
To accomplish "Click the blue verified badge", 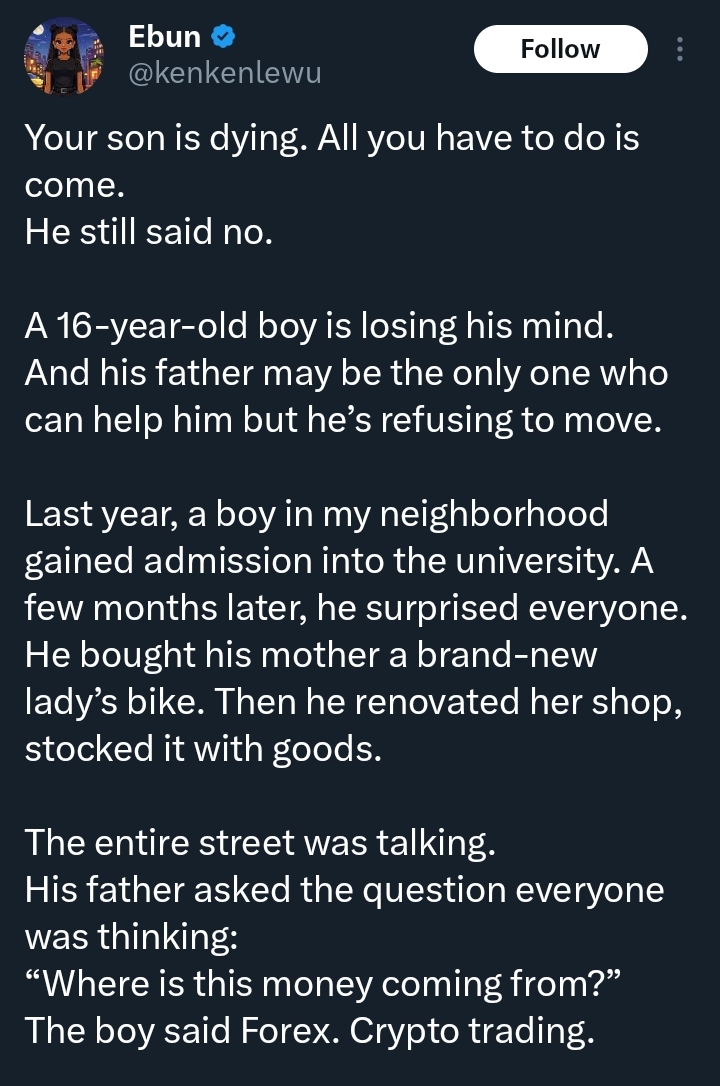I will tap(224, 38).
